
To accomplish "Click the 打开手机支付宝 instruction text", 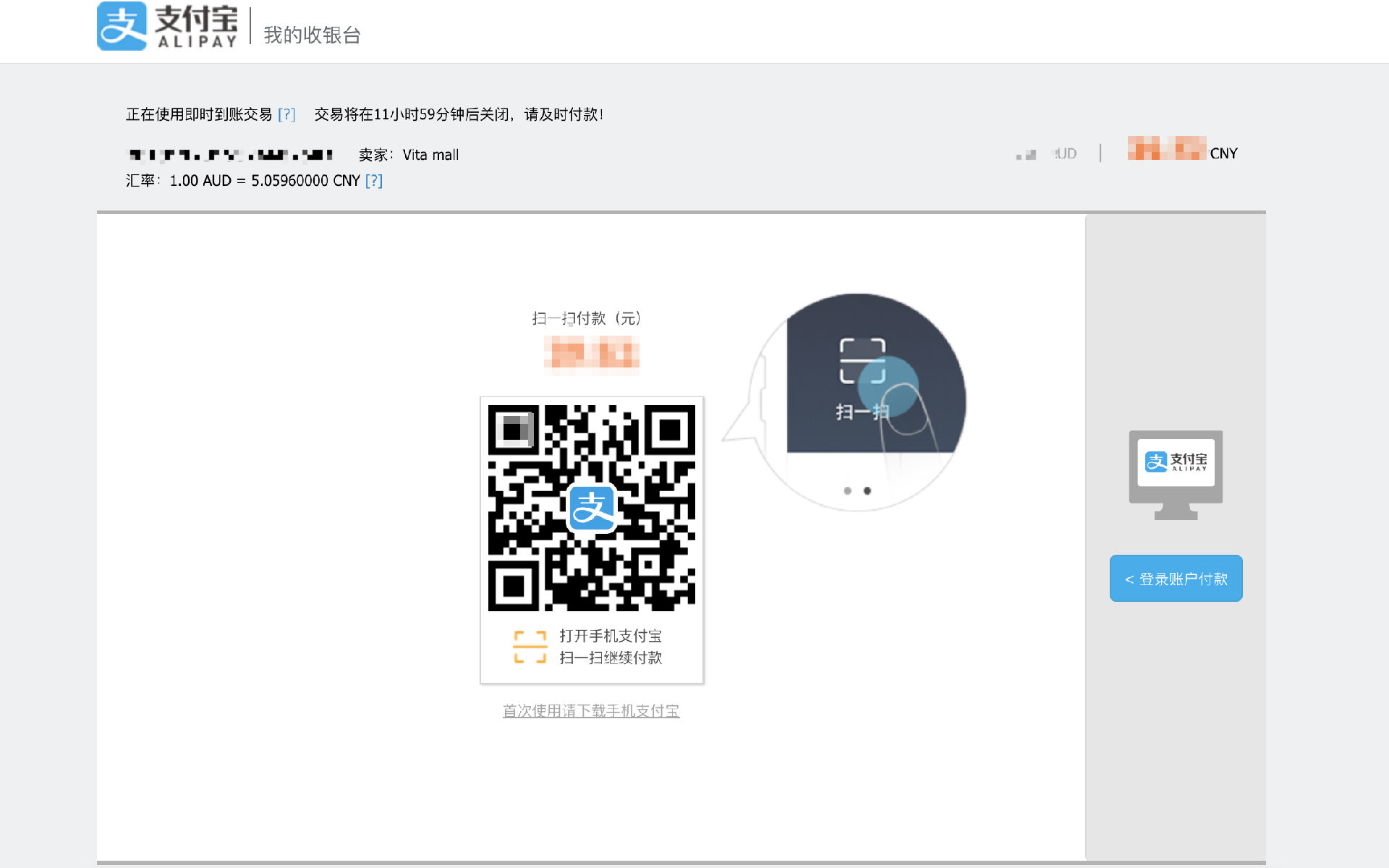I will pyautogui.click(x=611, y=636).
